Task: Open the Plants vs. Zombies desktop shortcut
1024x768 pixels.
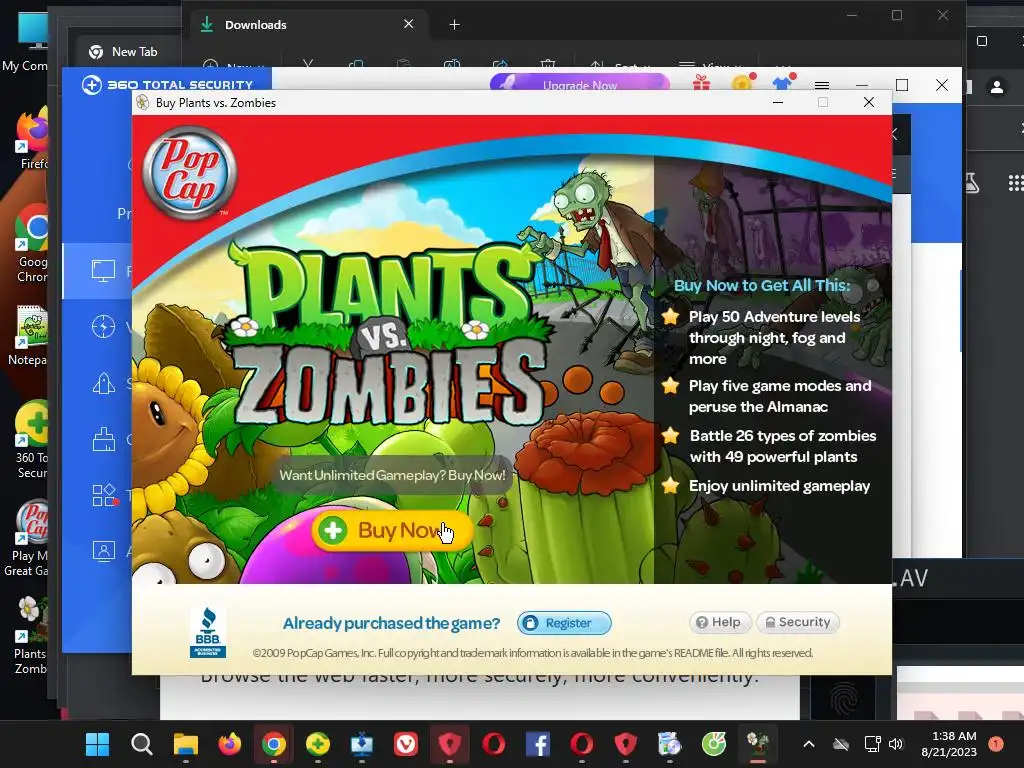Action: tap(30, 636)
